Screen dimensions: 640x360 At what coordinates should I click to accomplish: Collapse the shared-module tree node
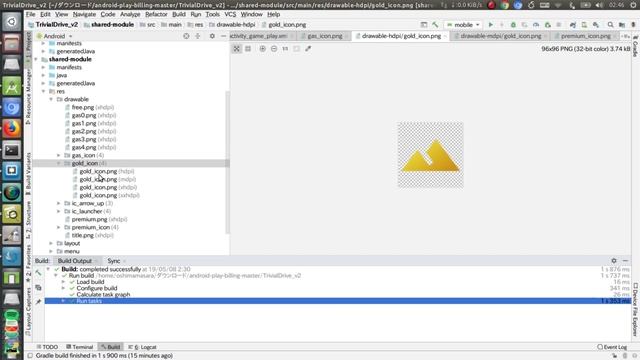36,59
